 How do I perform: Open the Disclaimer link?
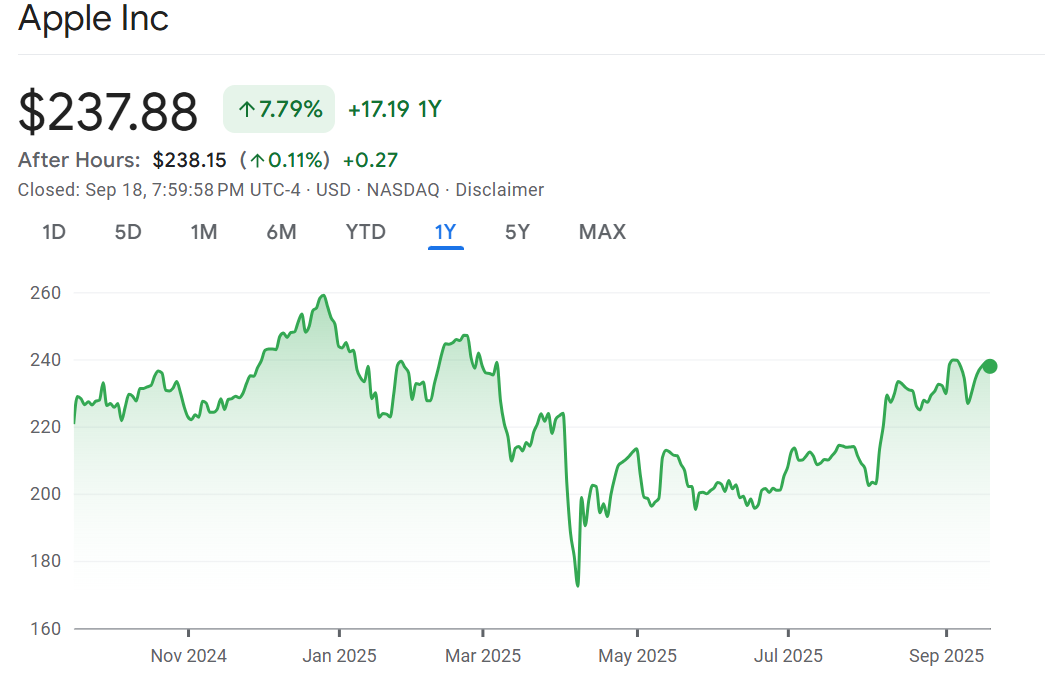tap(500, 190)
